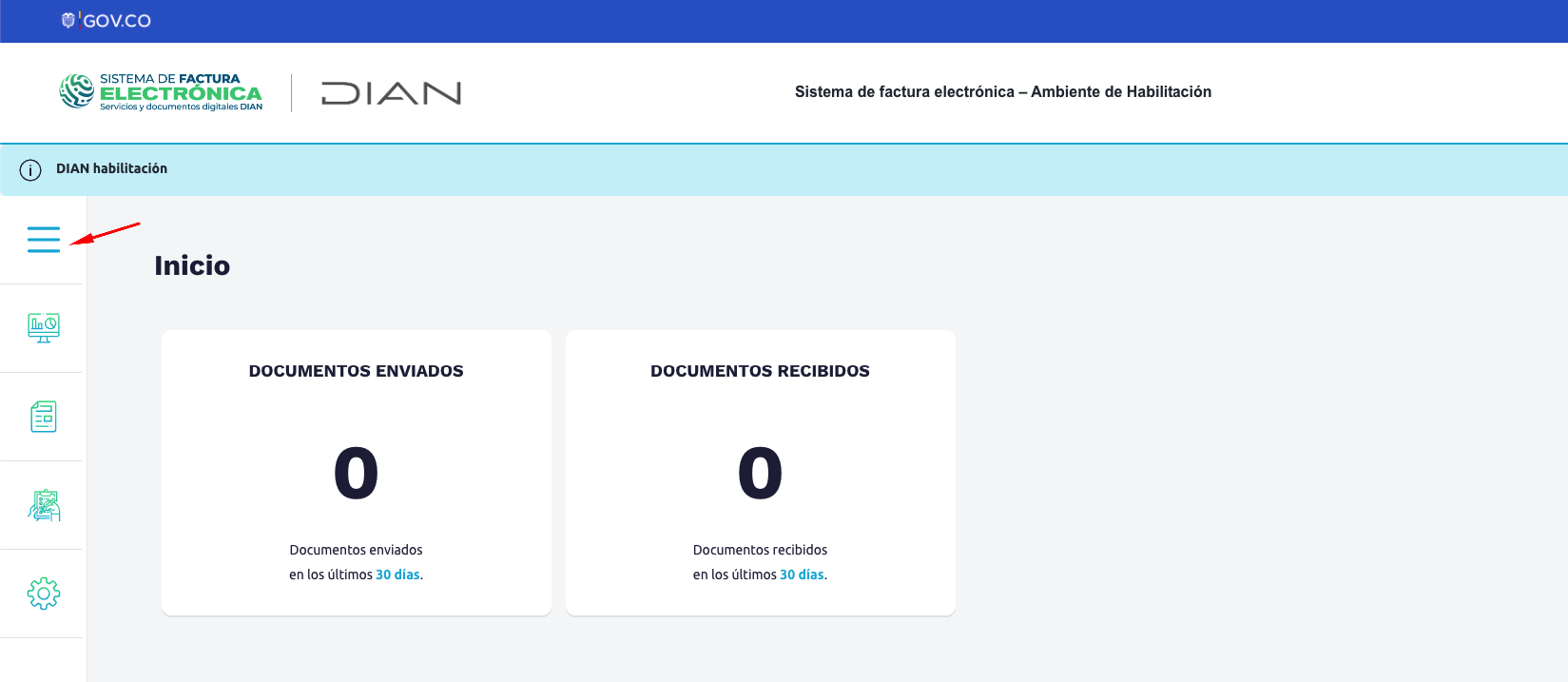Viewport: 1568px width, 682px height.
Task: Open settings via the gear icon
Action: pyautogui.click(x=44, y=594)
